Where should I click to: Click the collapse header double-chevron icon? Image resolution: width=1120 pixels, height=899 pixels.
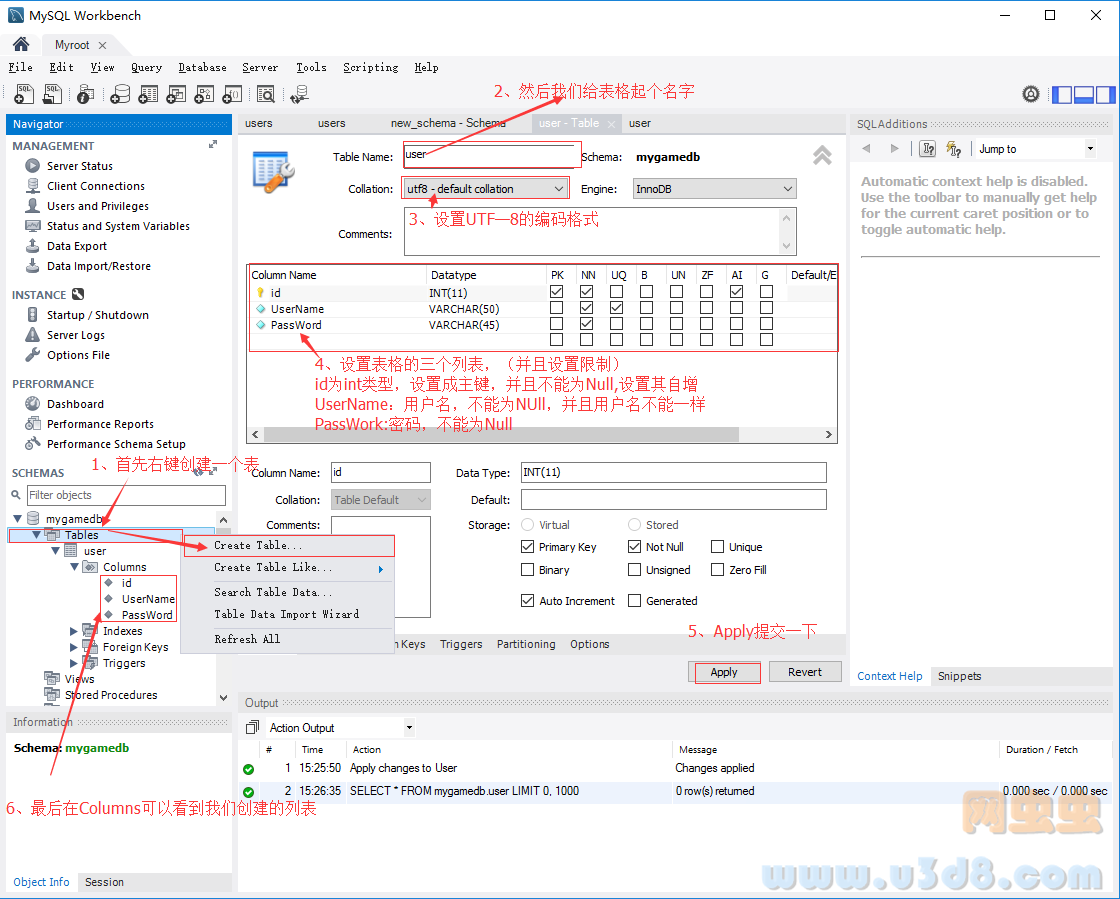click(822, 155)
